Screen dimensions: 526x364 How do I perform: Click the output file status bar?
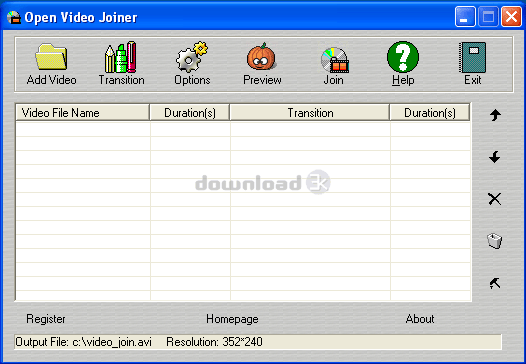click(x=258, y=342)
